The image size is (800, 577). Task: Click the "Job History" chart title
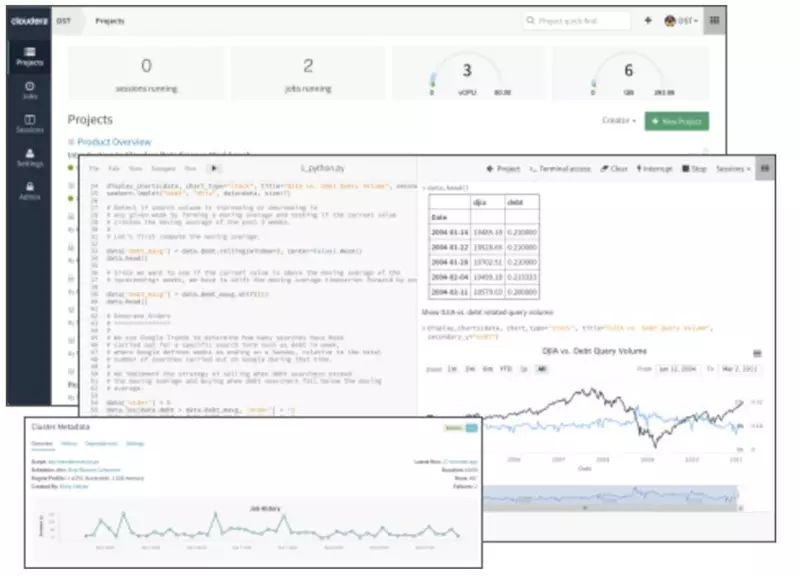265,509
